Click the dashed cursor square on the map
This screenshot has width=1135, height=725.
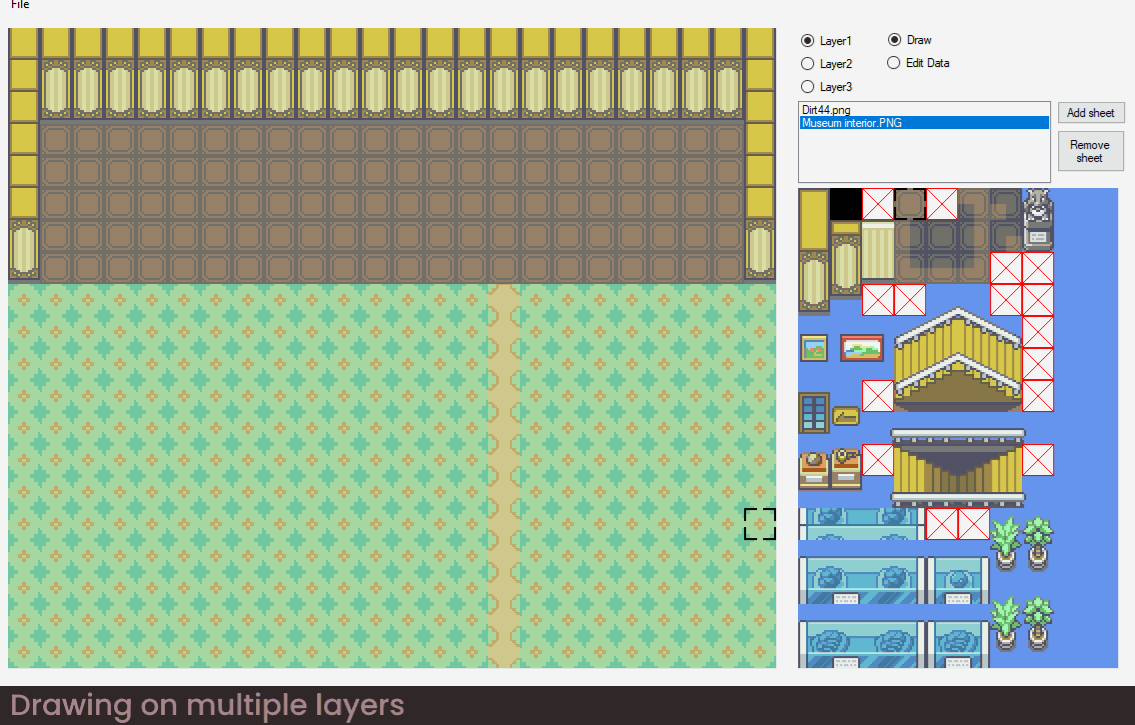coord(760,524)
